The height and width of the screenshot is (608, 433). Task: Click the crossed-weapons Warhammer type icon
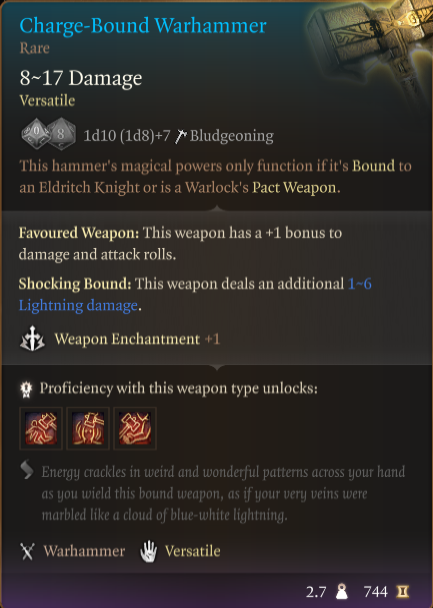click(x=27, y=551)
